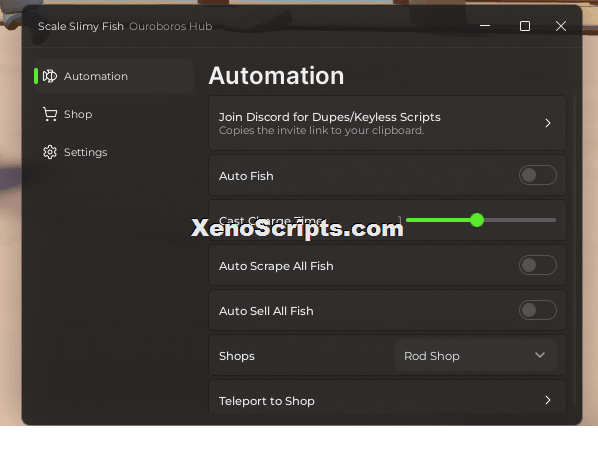Screen dimensions: 598x456
Task: Click the large 'Automation' page heading
Action: point(276,75)
